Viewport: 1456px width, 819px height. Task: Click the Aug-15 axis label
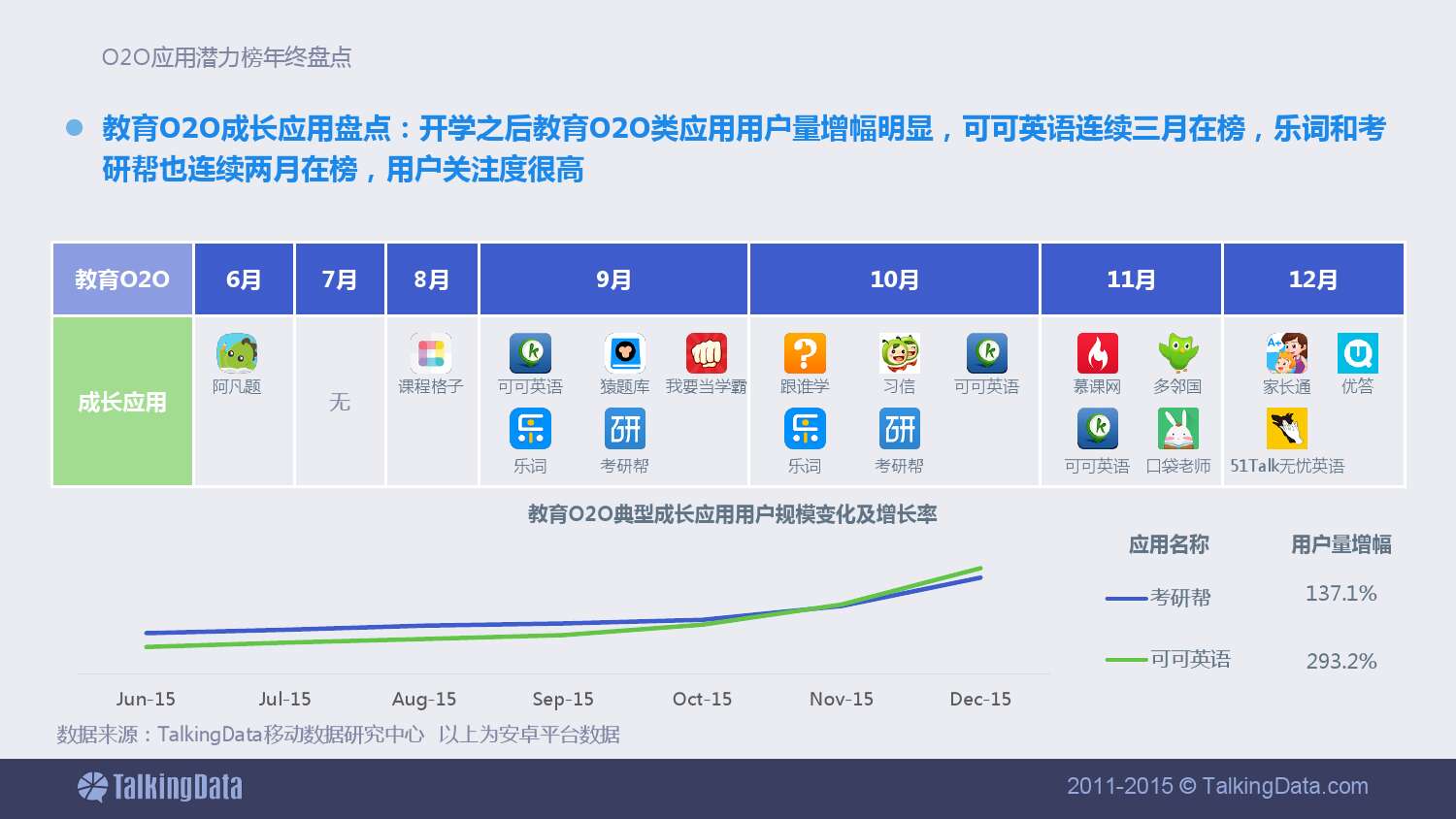424,699
